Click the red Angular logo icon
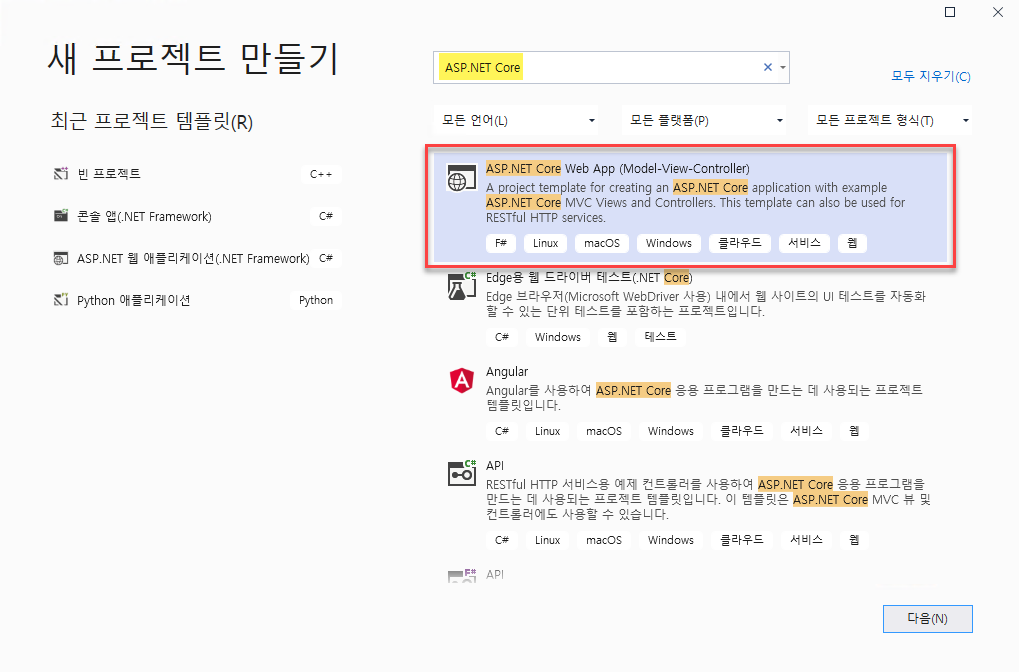The width and height of the screenshot is (1019, 672). point(461,381)
